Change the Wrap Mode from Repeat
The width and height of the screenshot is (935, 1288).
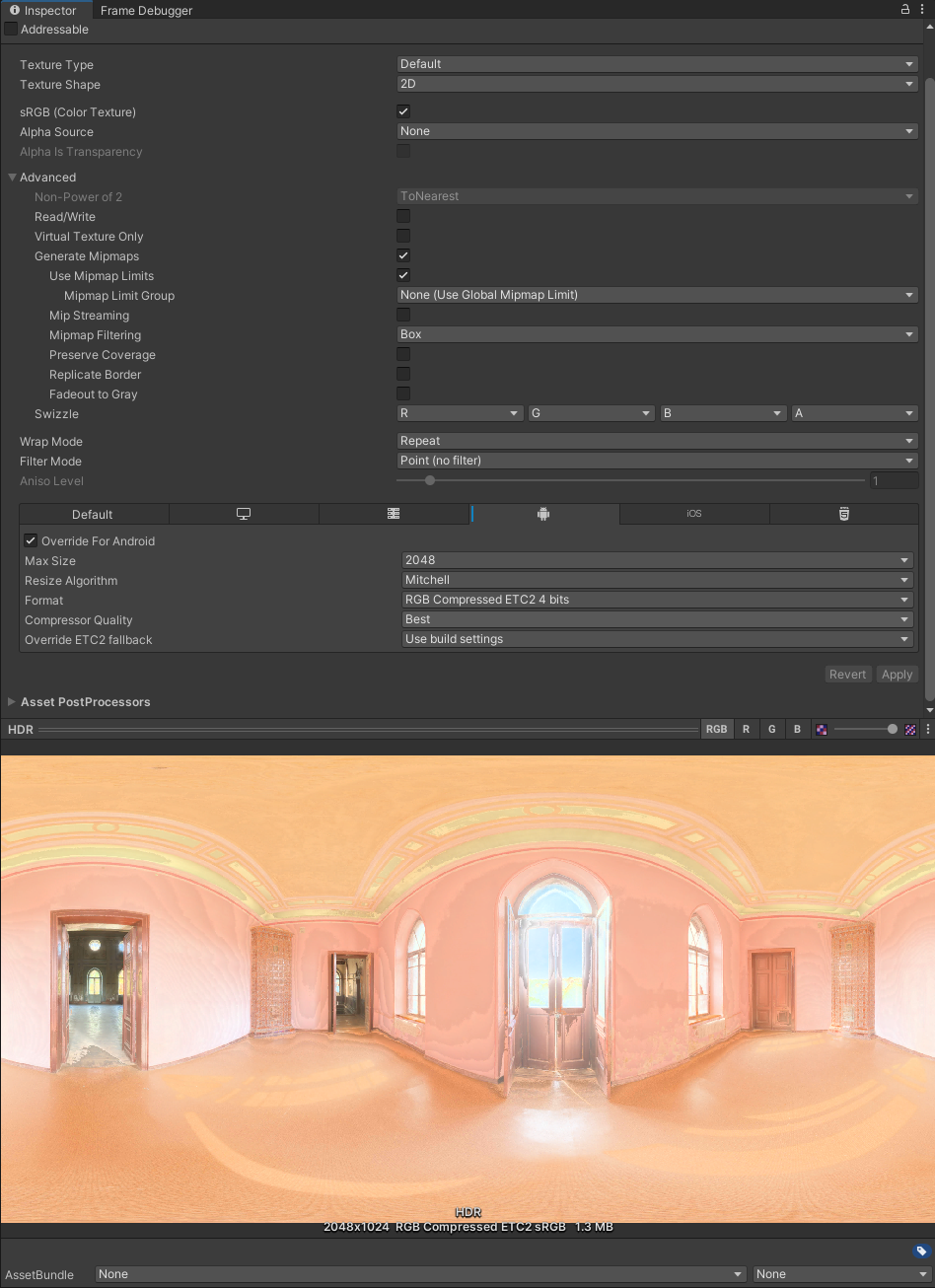[657, 440]
